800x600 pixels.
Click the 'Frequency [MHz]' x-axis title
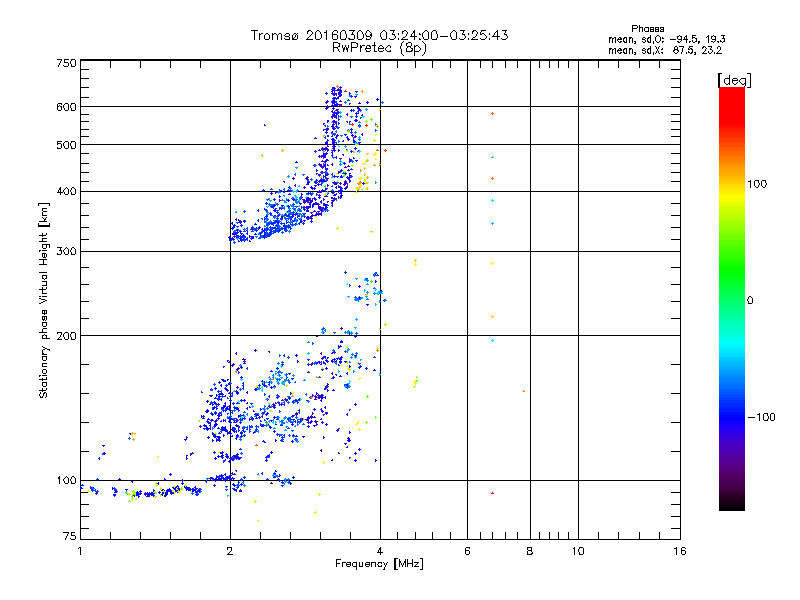[379, 564]
